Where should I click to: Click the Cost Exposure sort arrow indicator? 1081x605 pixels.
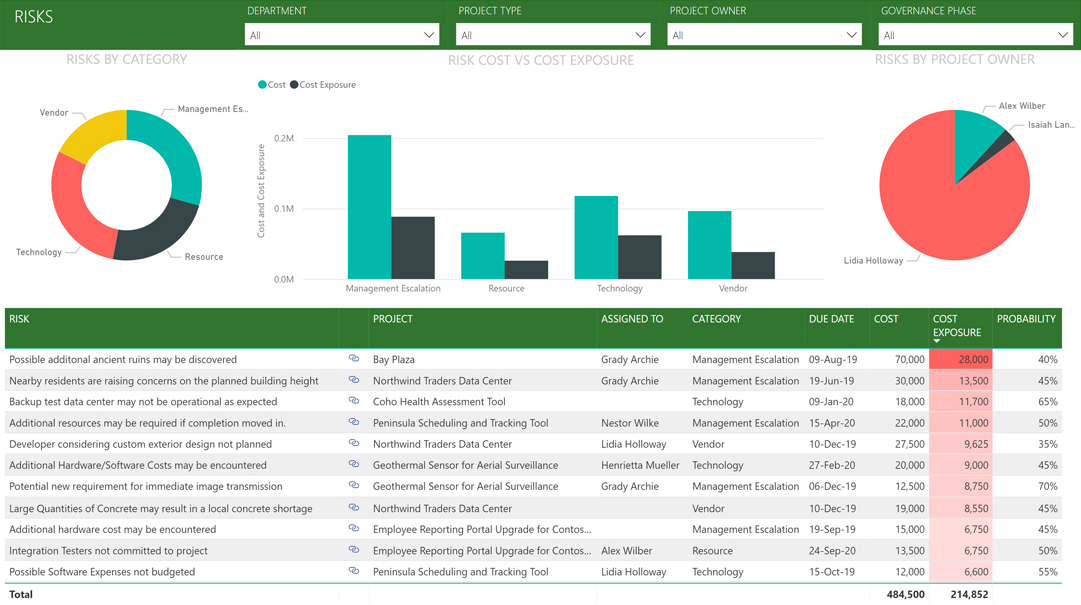937,341
